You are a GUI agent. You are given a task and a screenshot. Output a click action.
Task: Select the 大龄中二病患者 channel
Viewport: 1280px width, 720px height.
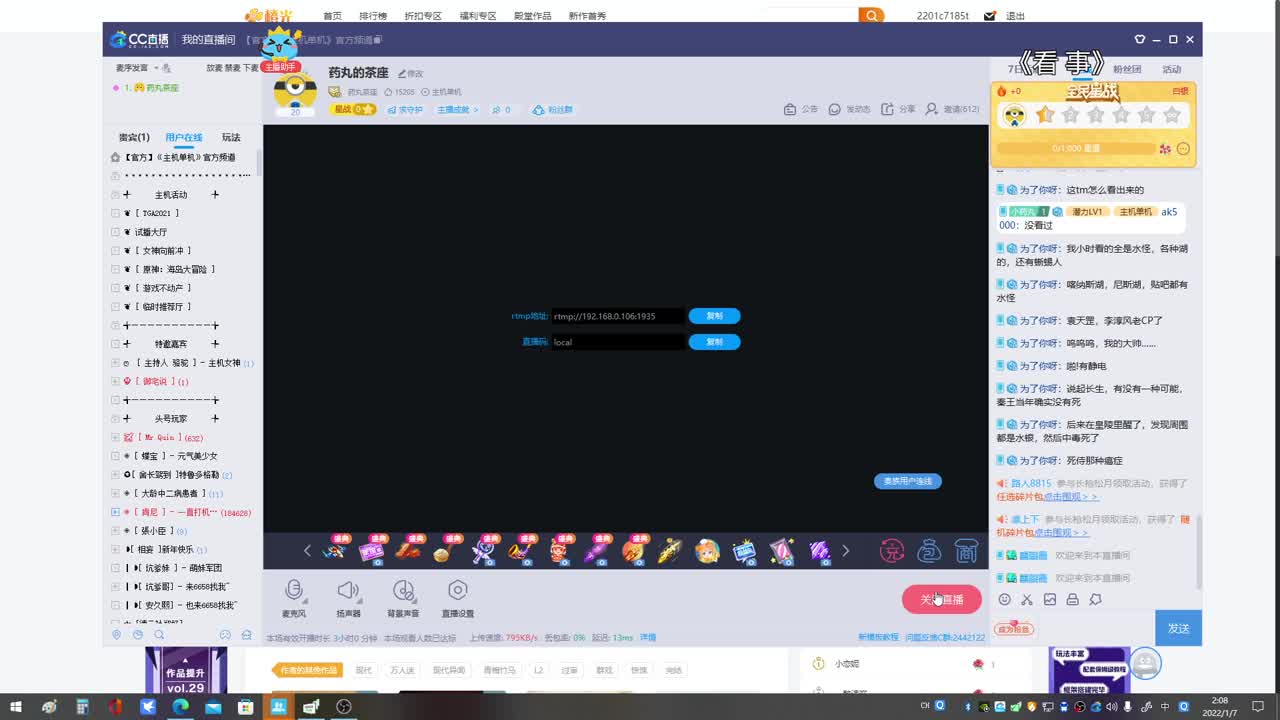click(172, 494)
